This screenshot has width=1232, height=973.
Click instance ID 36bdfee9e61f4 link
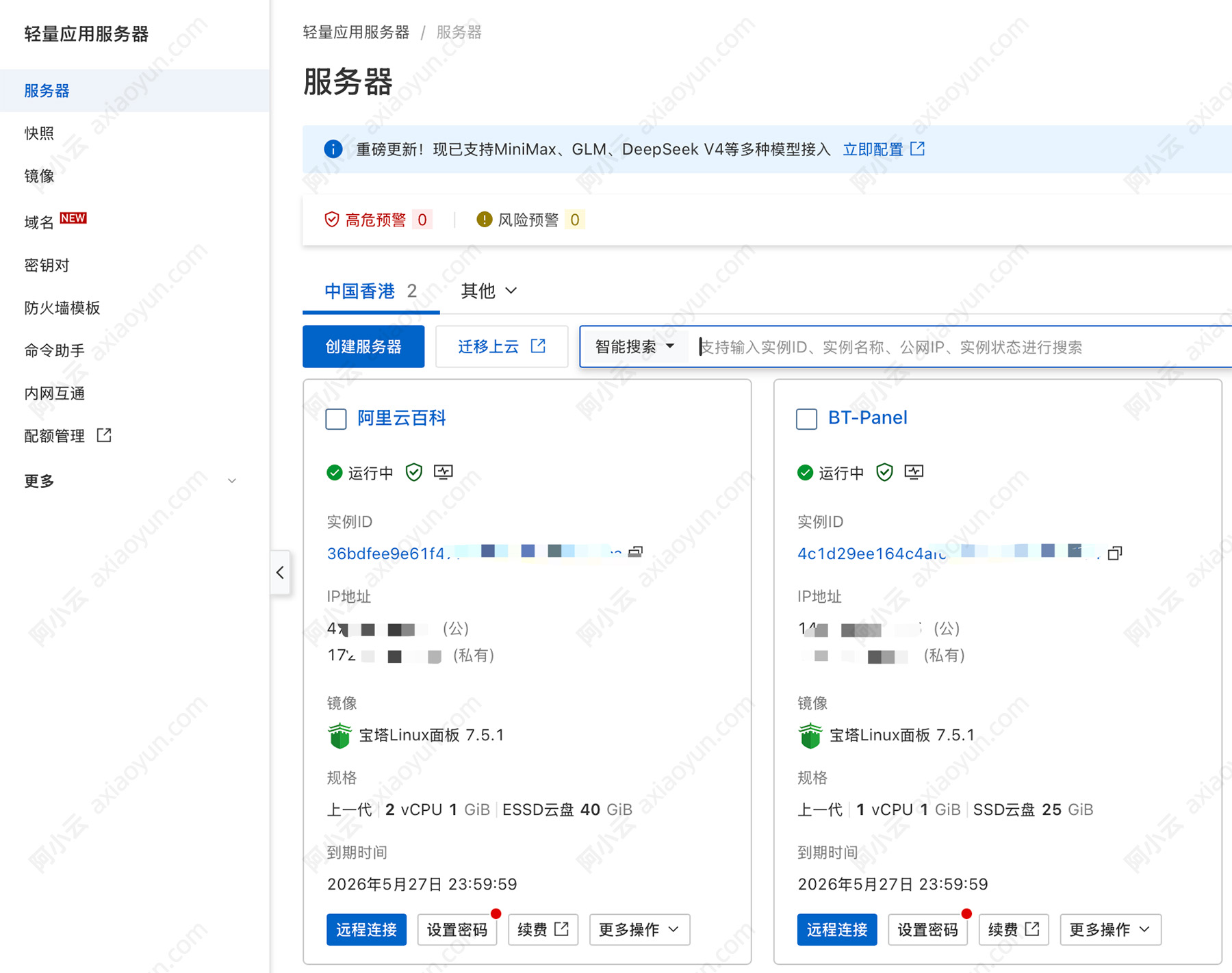coord(474,553)
